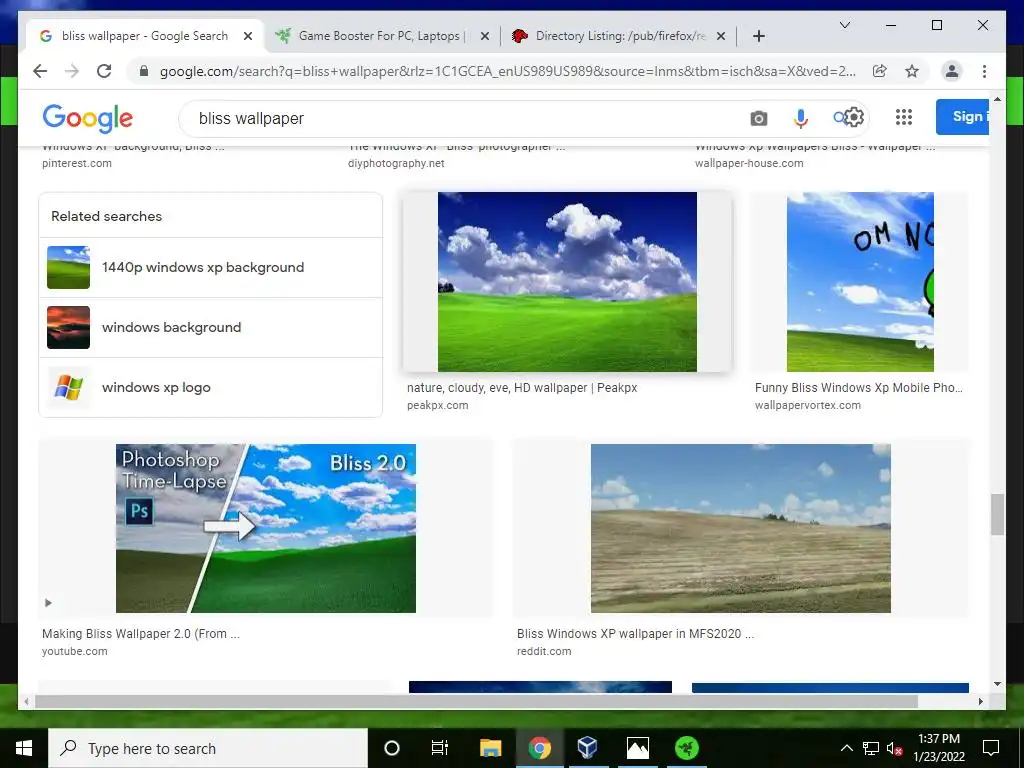1024x768 pixels.
Task: Open the Photos app taskbar icon
Action: click(637, 748)
